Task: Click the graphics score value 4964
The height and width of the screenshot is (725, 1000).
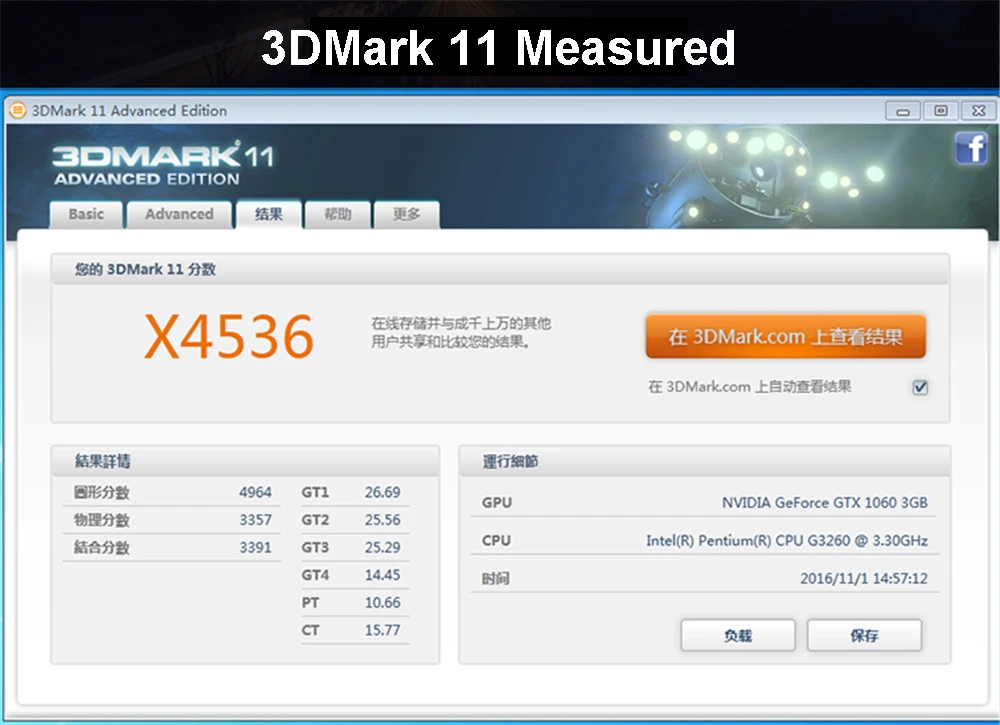Action: 255,492
